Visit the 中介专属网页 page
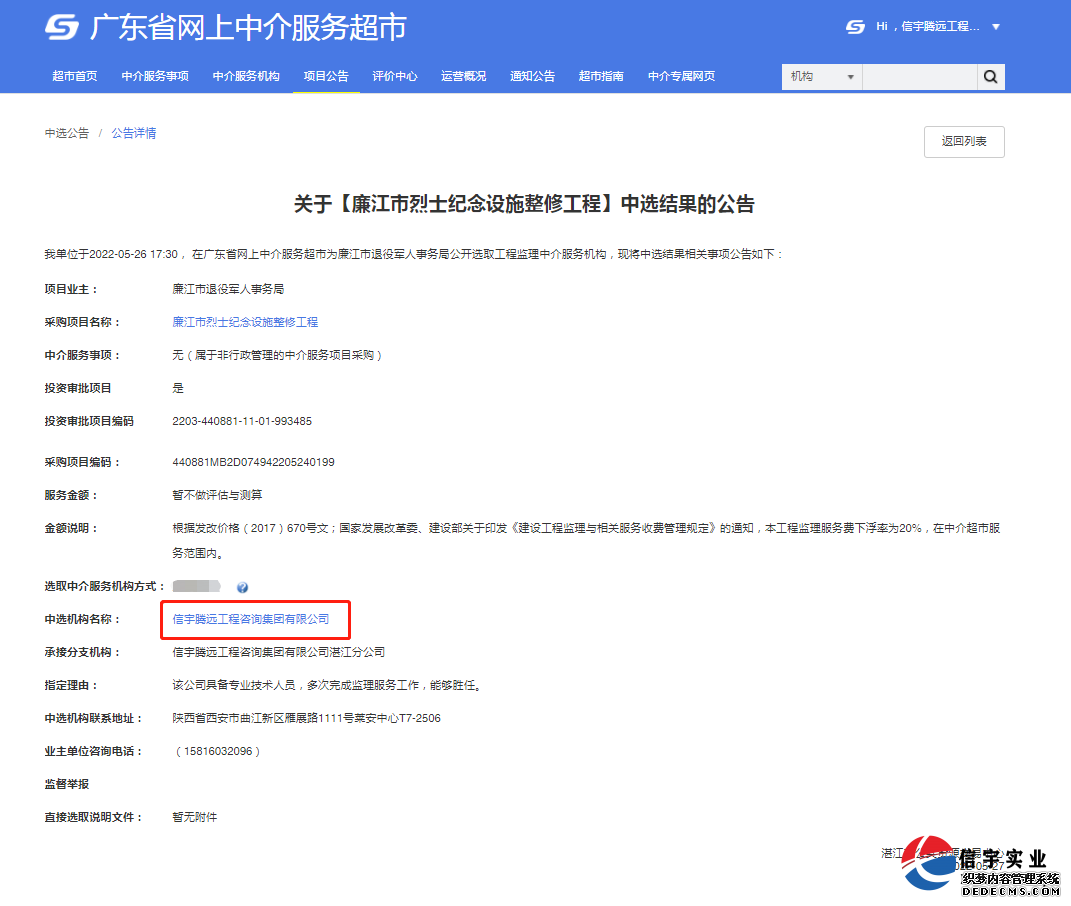This screenshot has height=906, width=1071. click(x=682, y=75)
